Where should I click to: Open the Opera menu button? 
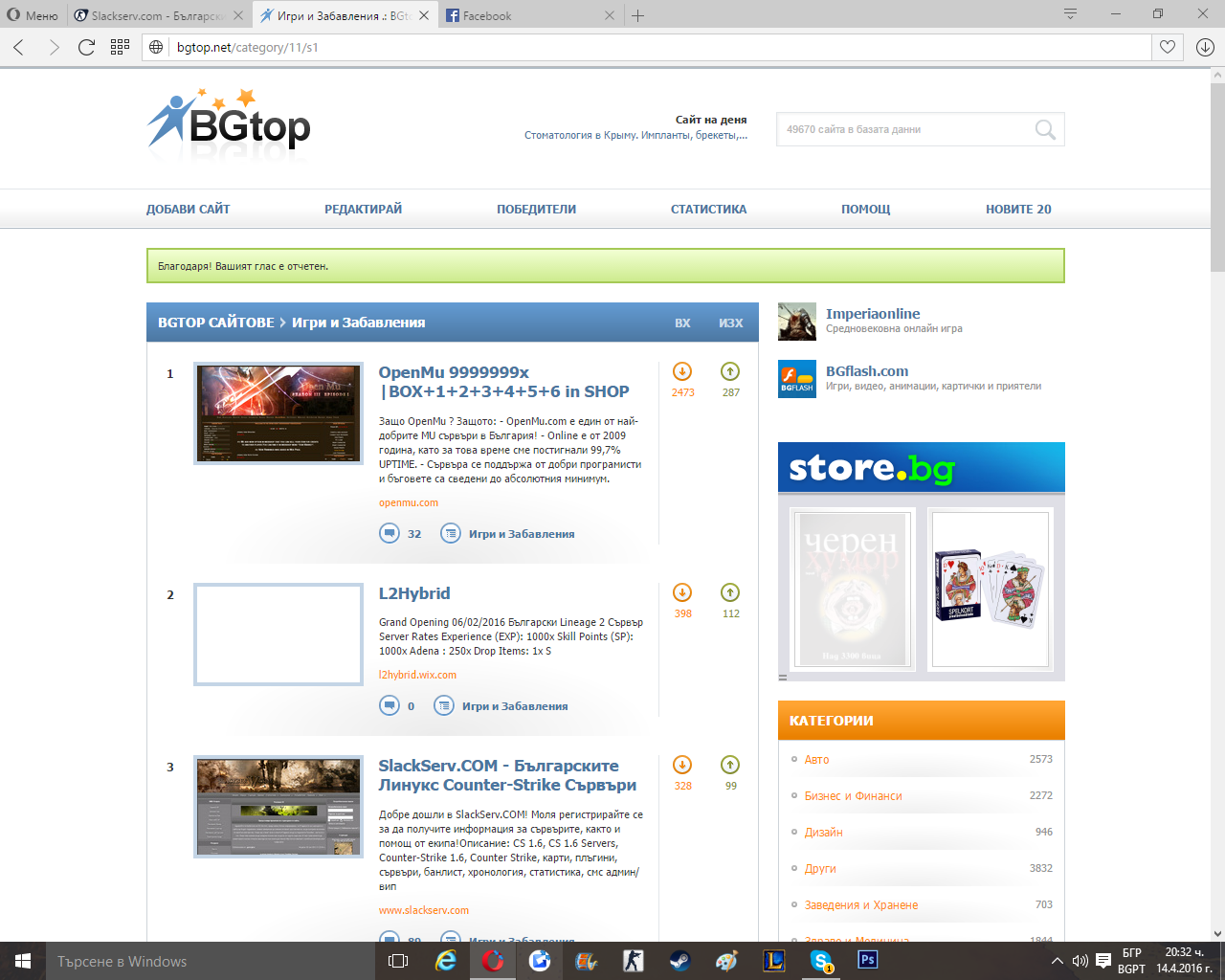[33, 15]
